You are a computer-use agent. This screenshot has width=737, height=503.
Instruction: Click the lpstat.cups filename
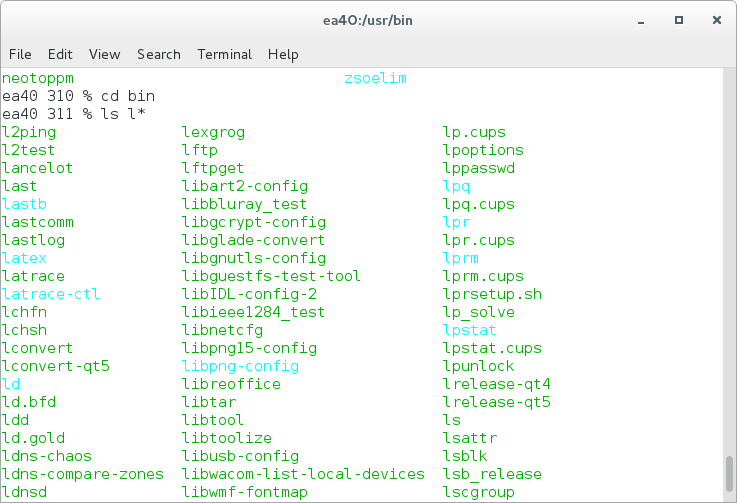[x=492, y=348]
